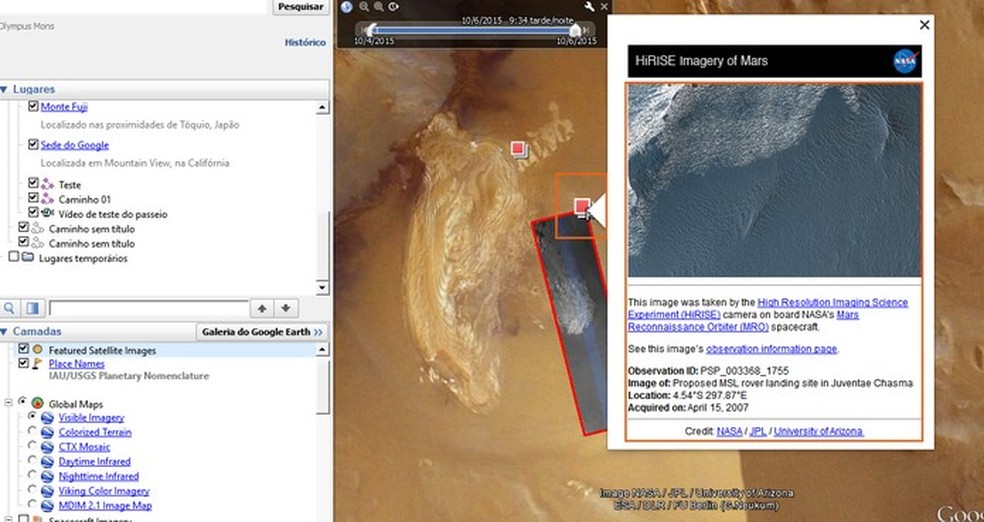Image resolution: width=984 pixels, height=522 pixels.
Task: Open the Visible Imagery link
Action: pos(92,418)
